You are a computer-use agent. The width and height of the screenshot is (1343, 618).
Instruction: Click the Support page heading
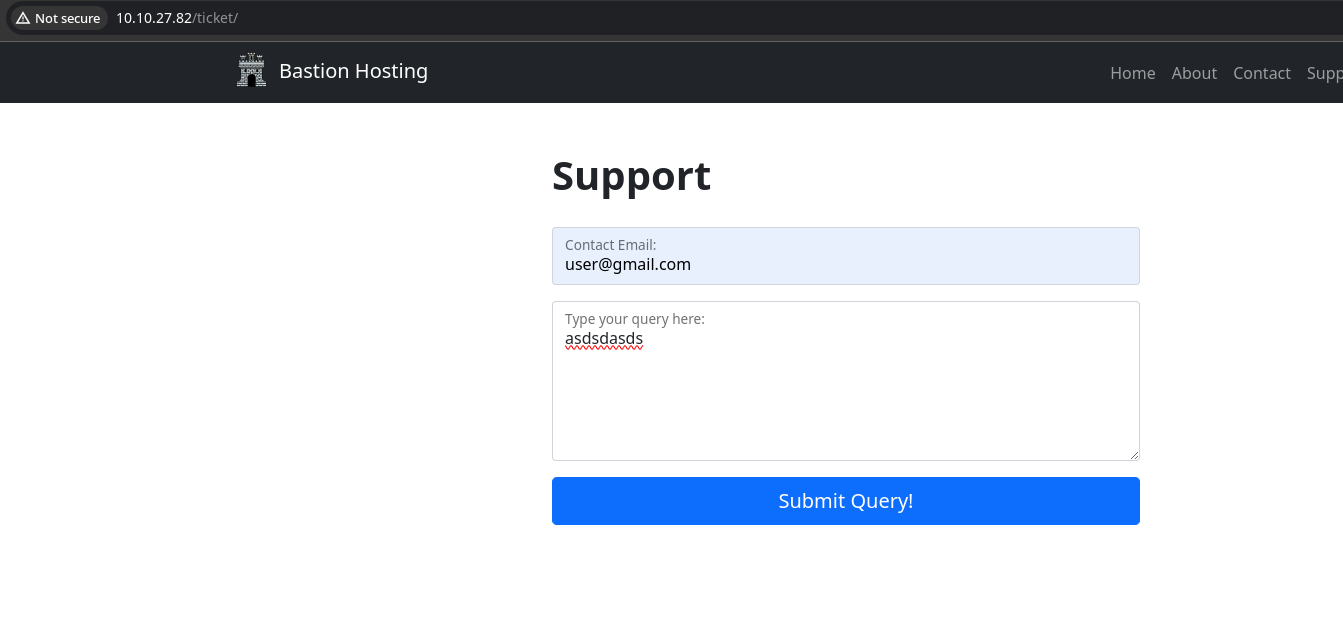(x=631, y=176)
